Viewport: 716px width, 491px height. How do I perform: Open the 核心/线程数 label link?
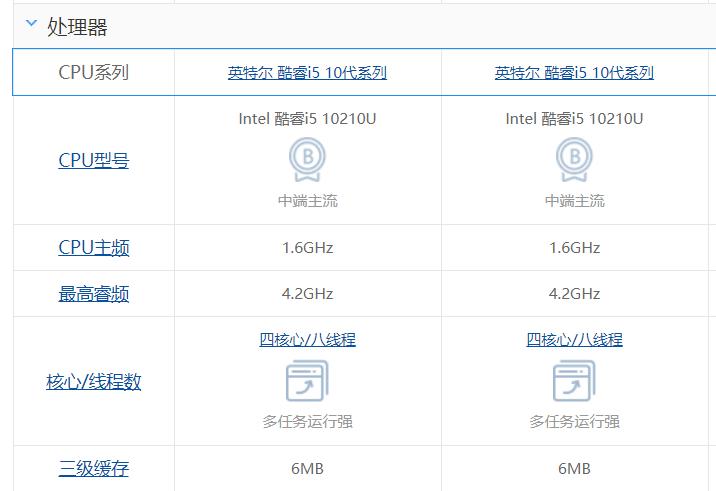94,381
